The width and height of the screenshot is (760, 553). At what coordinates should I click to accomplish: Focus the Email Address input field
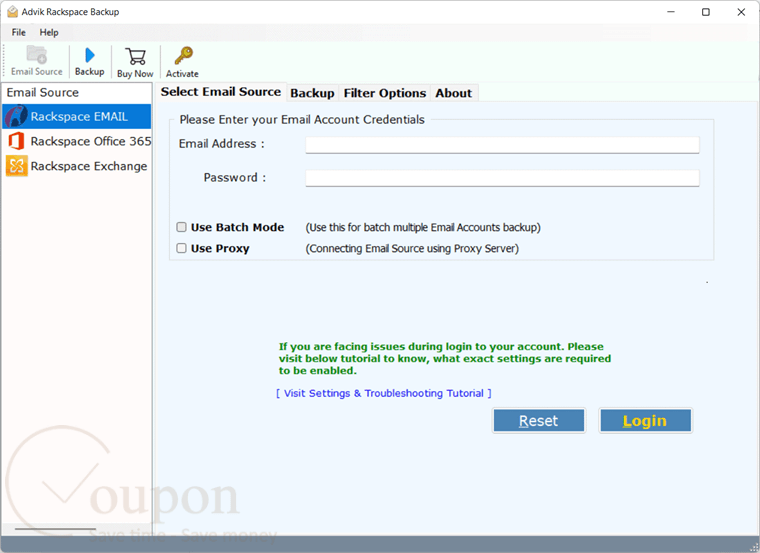point(502,144)
